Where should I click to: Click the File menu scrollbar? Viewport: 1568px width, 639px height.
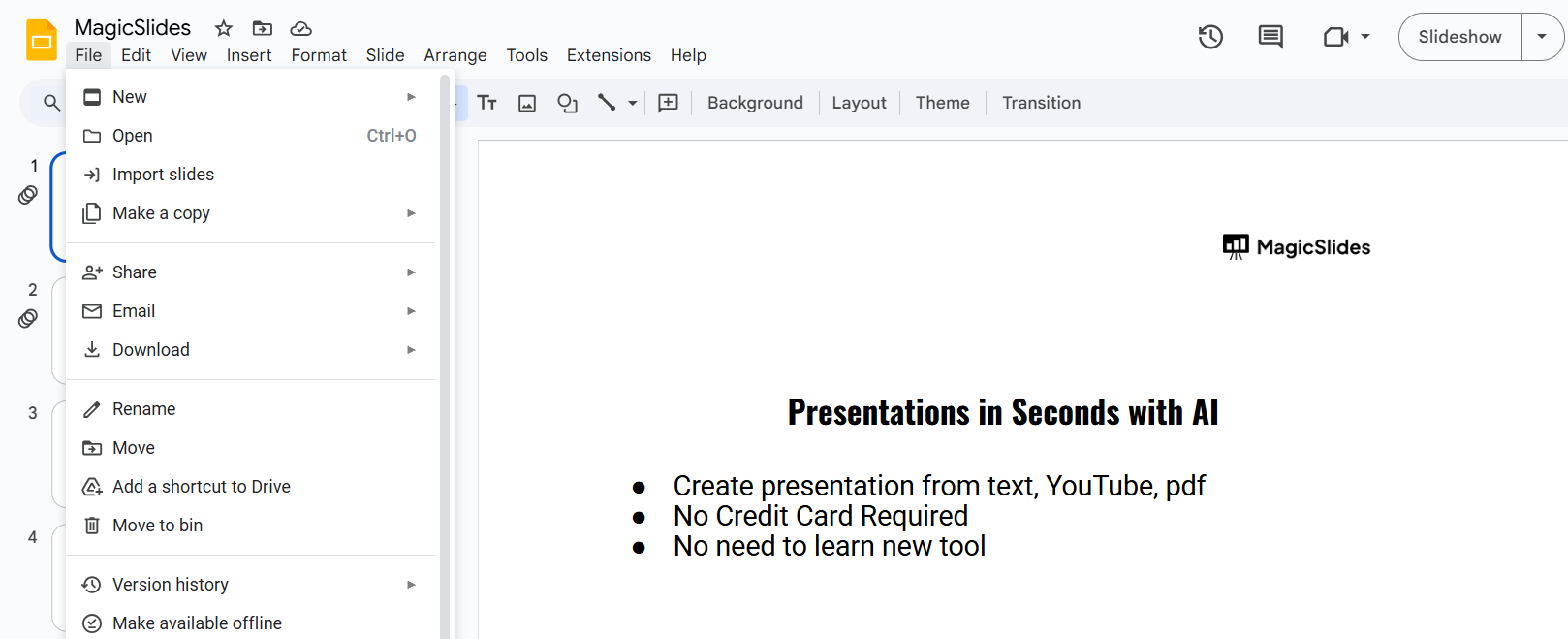(446, 356)
